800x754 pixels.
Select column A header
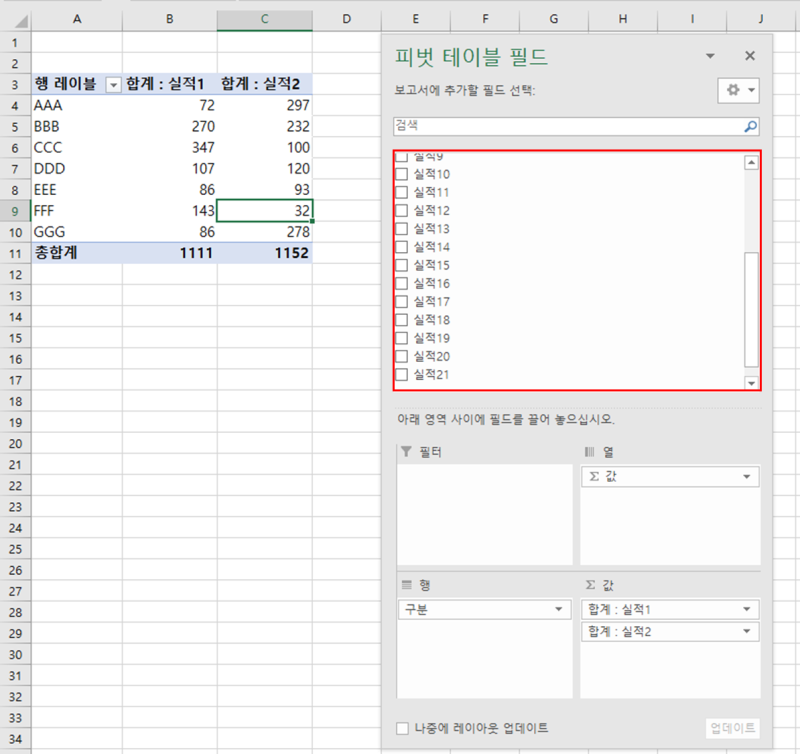click(x=77, y=19)
